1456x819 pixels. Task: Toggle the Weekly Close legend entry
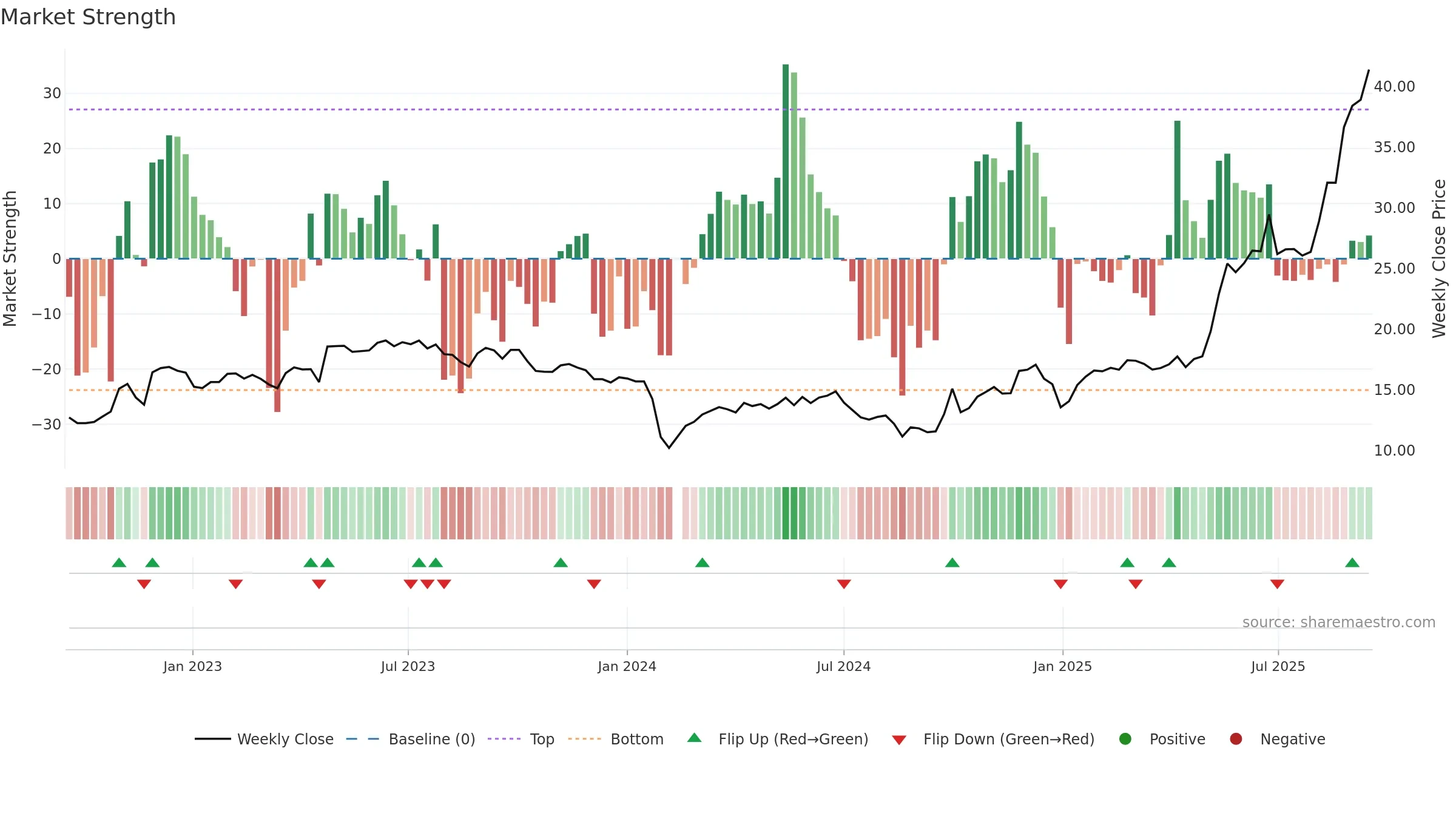click(x=285, y=740)
